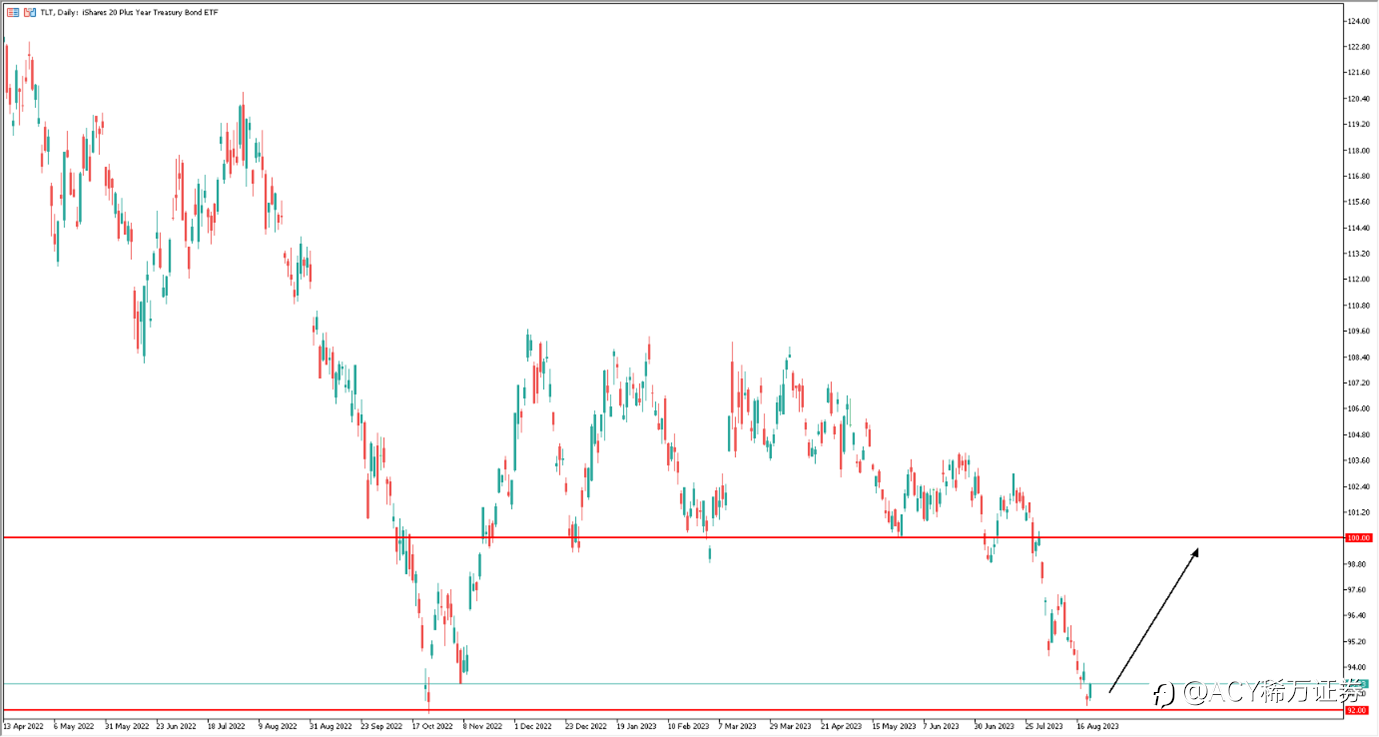The image size is (1379, 737).
Task: Click the 95.20 price axis label
Action: (x=1357, y=642)
